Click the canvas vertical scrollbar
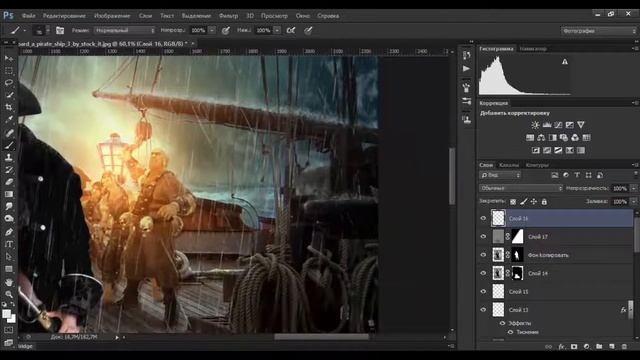 [452, 176]
